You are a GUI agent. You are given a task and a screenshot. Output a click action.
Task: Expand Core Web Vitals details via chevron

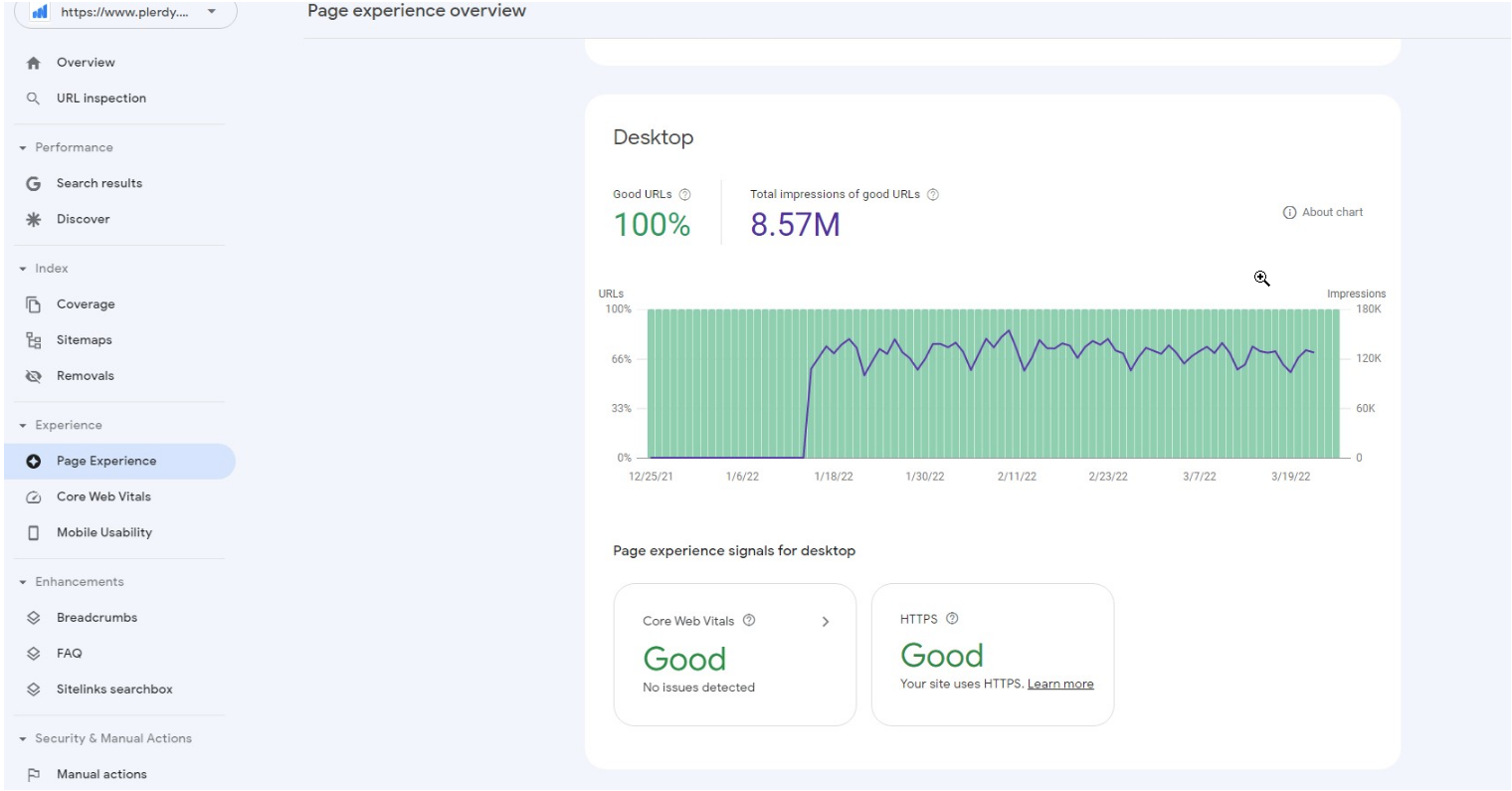tap(825, 621)
